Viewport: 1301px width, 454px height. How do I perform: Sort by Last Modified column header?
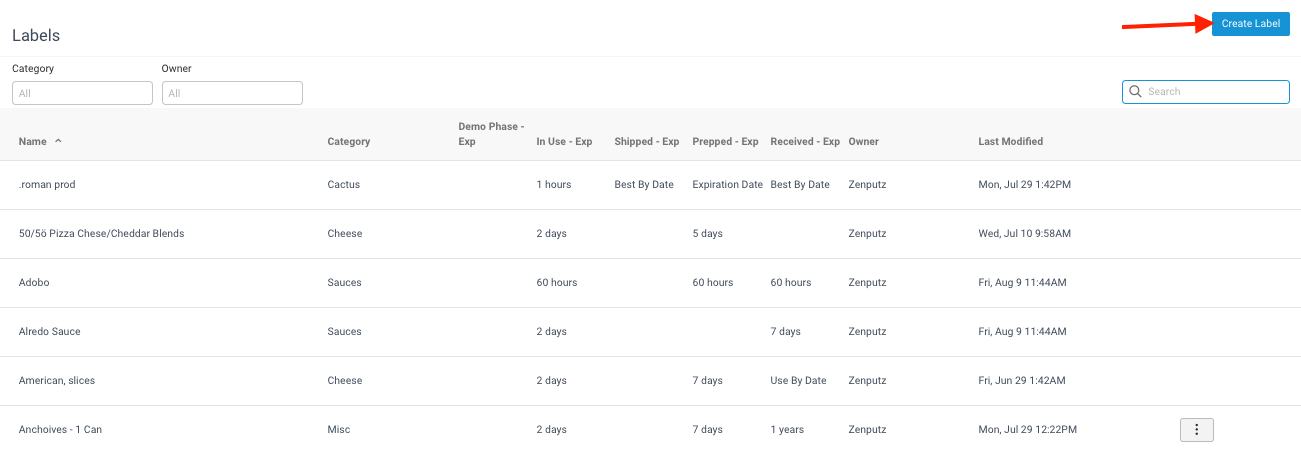(1010, 142)
